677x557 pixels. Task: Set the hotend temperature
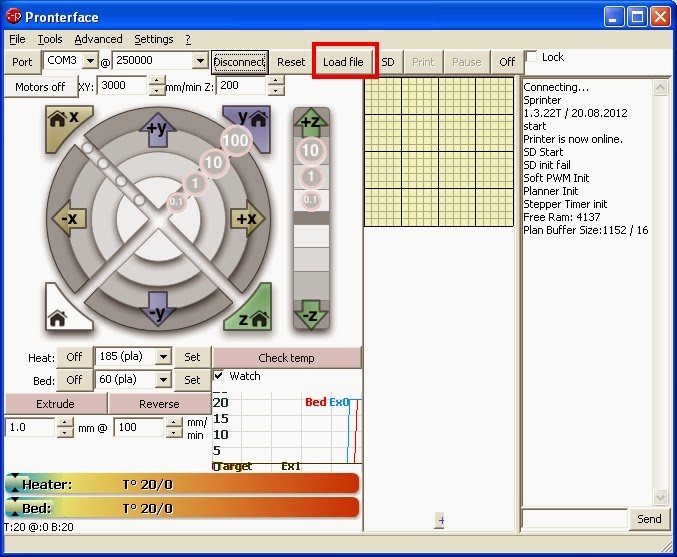pyautogui.click(x=192, y=357)
